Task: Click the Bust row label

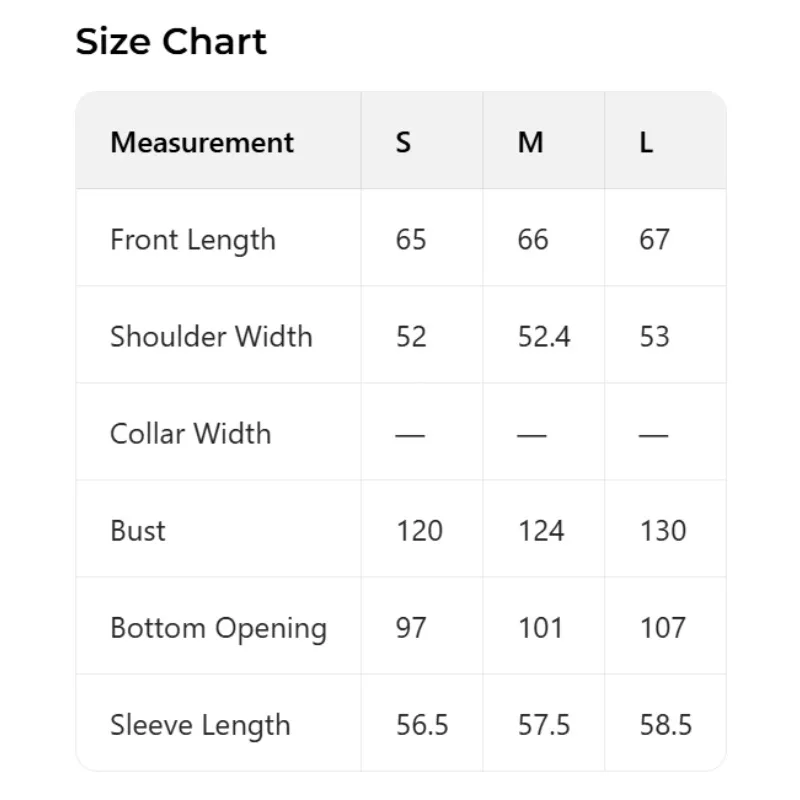Action: click(x=138, y=530)
